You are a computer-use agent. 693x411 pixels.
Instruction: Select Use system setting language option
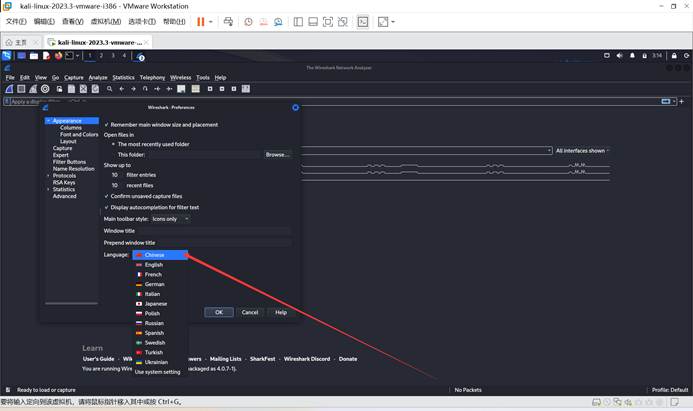point(161,372)
